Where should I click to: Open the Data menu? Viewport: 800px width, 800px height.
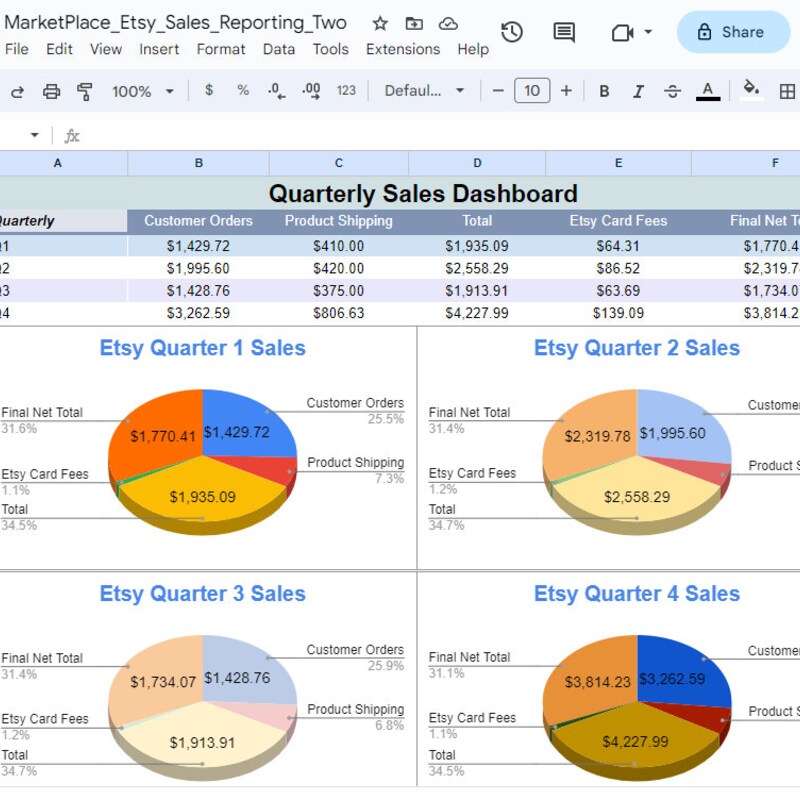(x=279, y=49)
